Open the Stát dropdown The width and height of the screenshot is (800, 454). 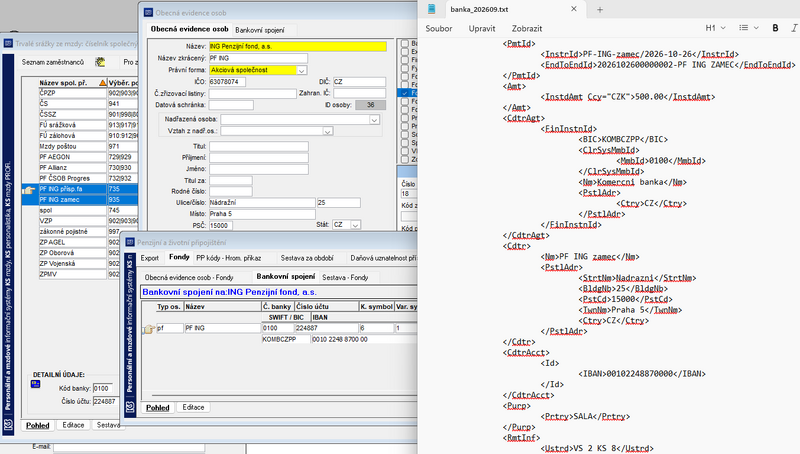click(356, 225)
